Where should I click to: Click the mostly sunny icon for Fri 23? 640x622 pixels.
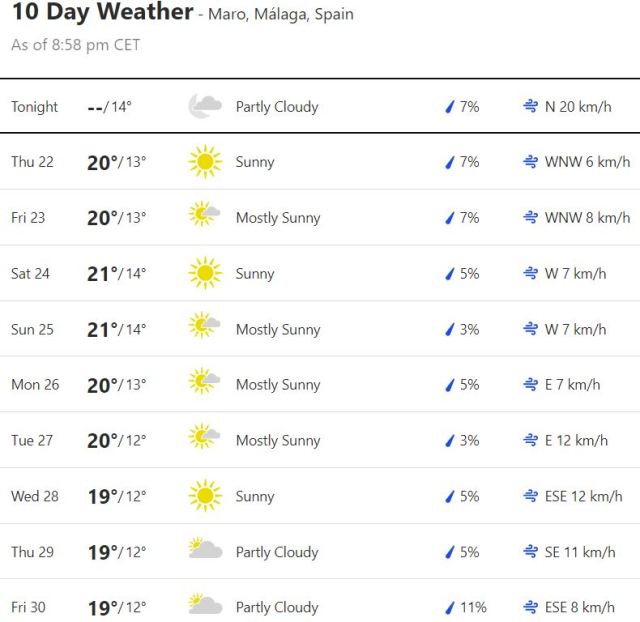205,218
